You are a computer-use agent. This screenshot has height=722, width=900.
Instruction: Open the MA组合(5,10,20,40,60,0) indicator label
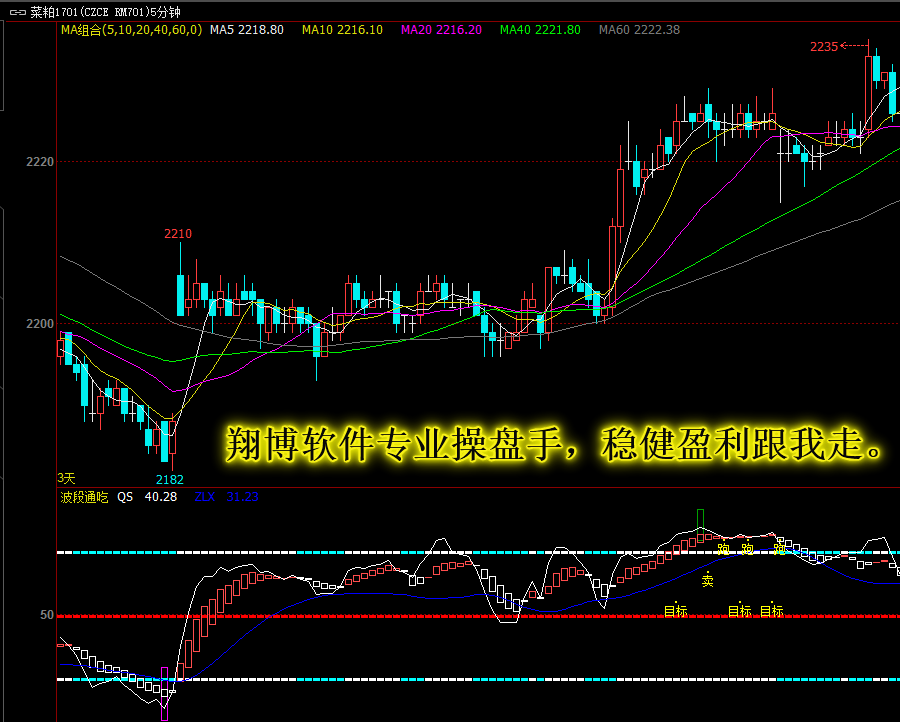click(131, 30)
